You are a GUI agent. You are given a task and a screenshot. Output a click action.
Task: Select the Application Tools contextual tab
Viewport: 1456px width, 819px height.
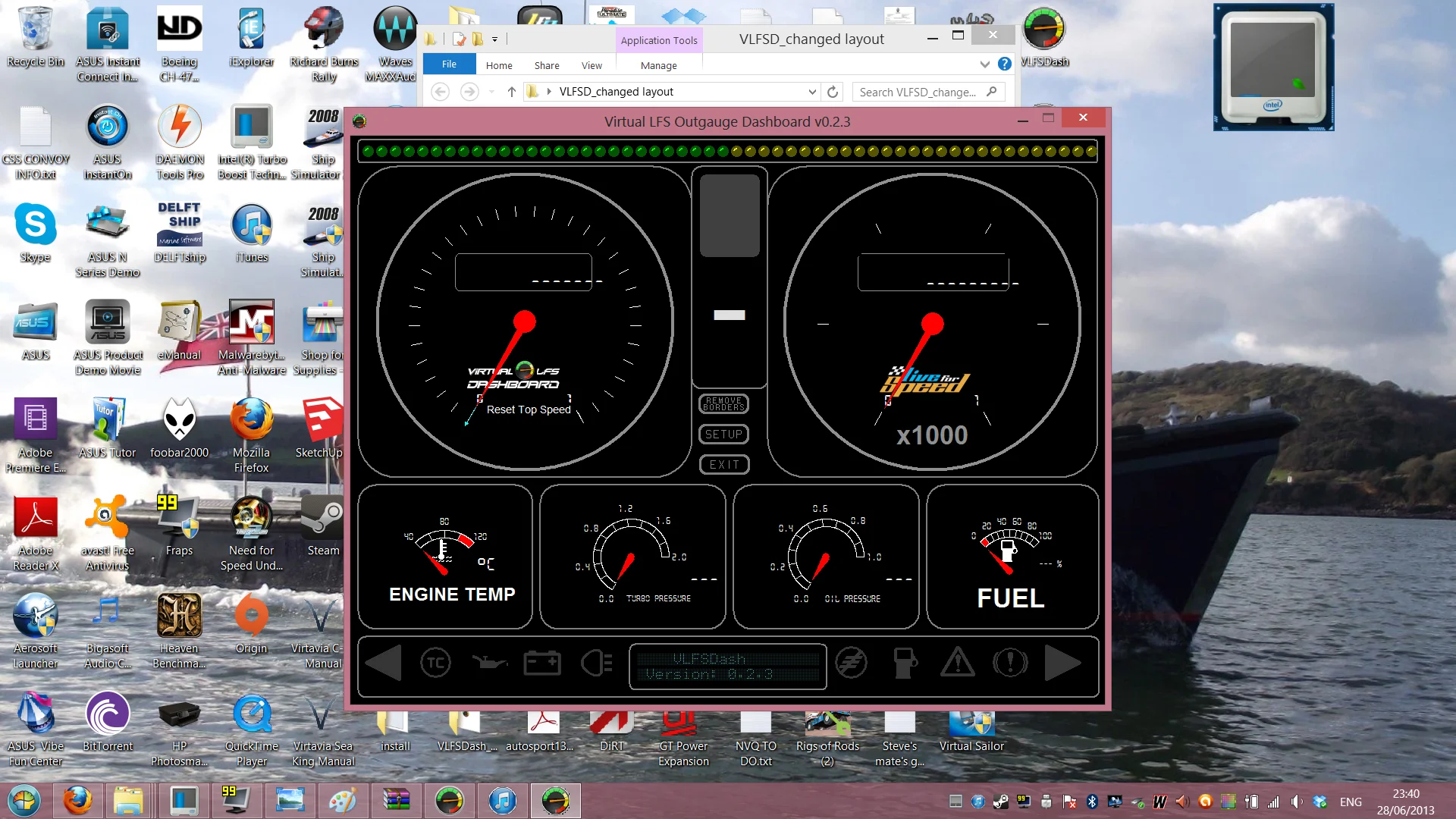tap(659, 40)
